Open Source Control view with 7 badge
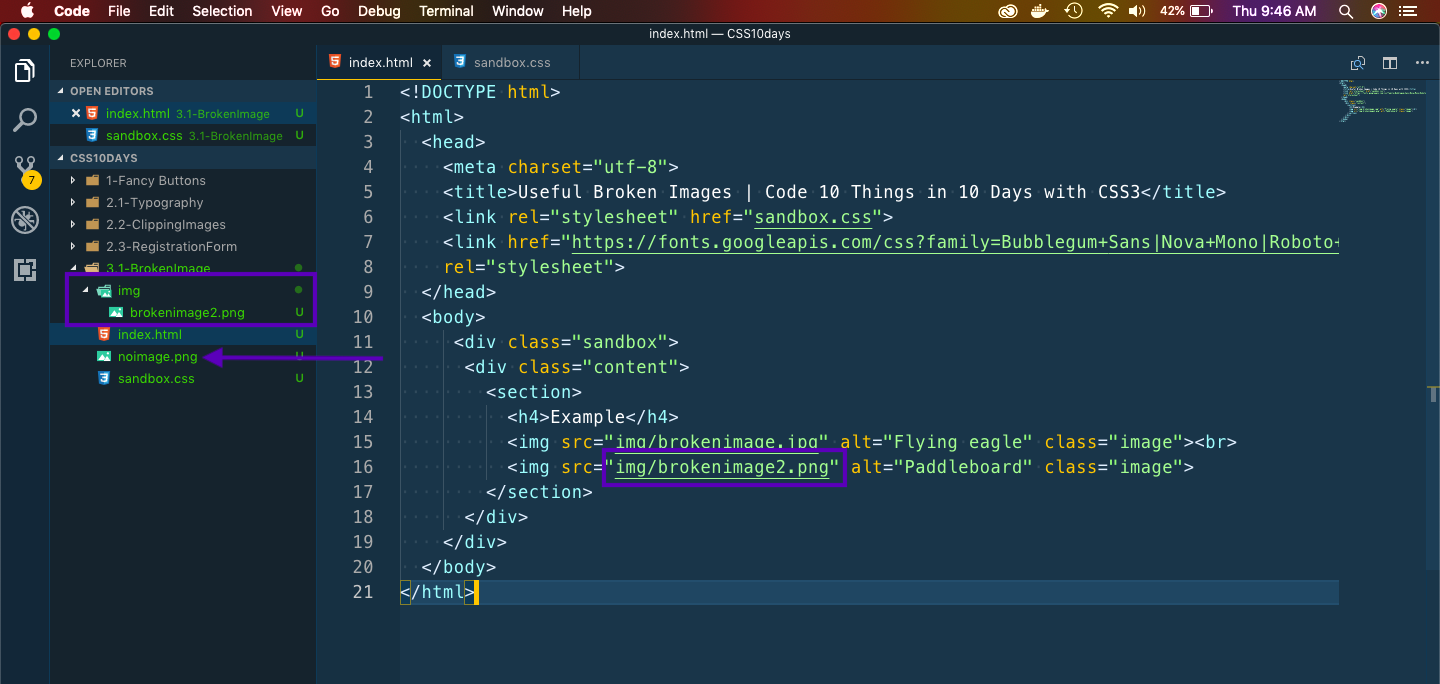The image size is (1440, 684). [25, 170]
